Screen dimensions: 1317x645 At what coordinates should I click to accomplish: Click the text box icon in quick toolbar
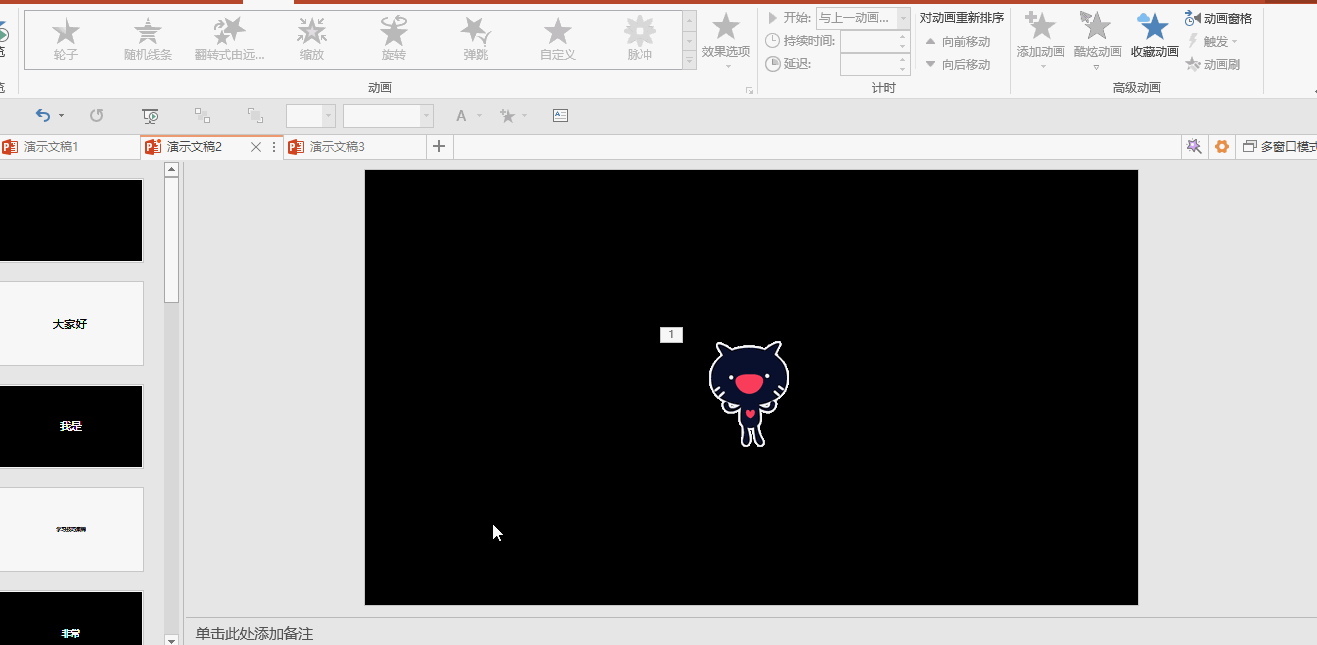pos(560,116)
